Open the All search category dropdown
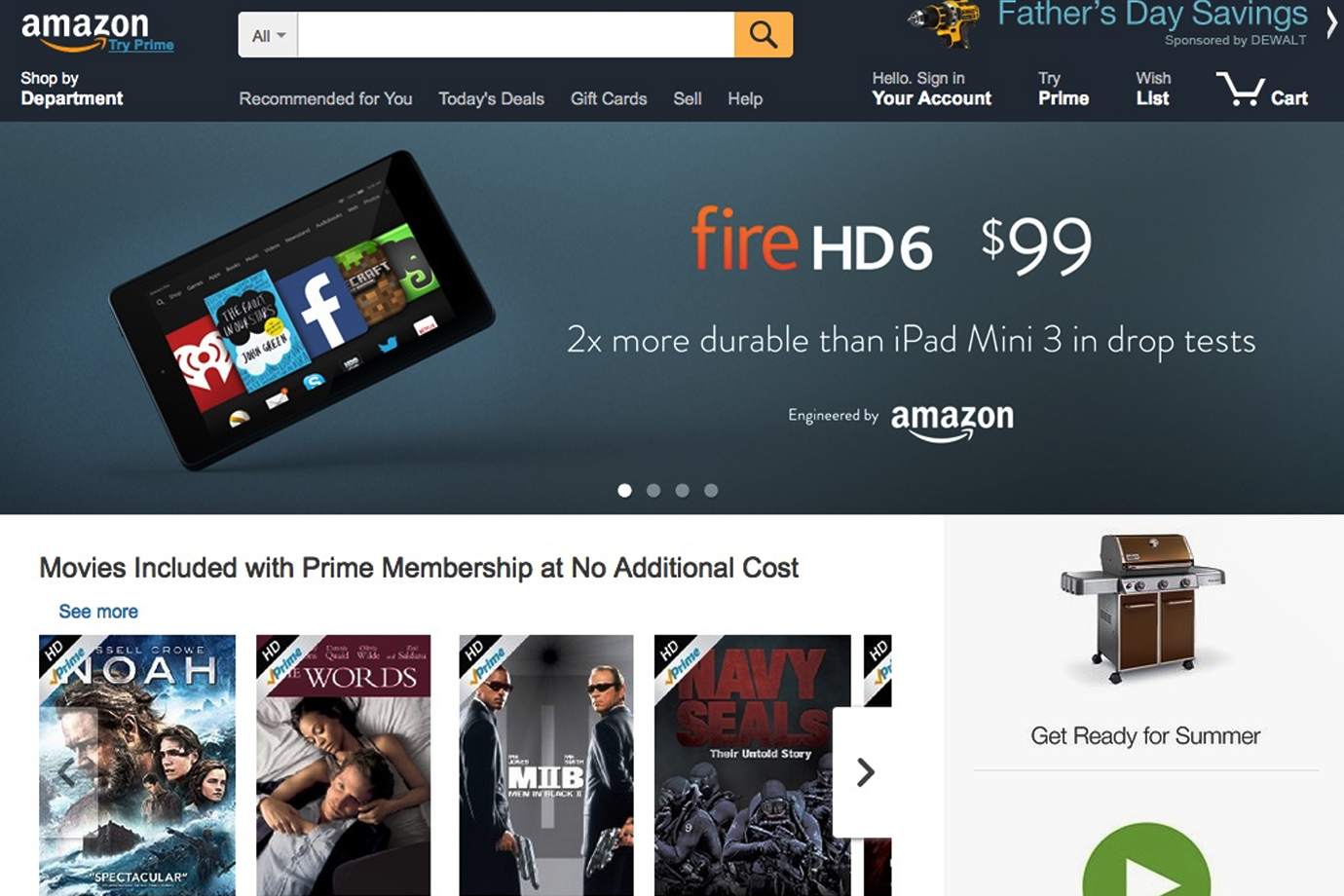Viewport: 1344px width, 896px height. click(268, 35)
